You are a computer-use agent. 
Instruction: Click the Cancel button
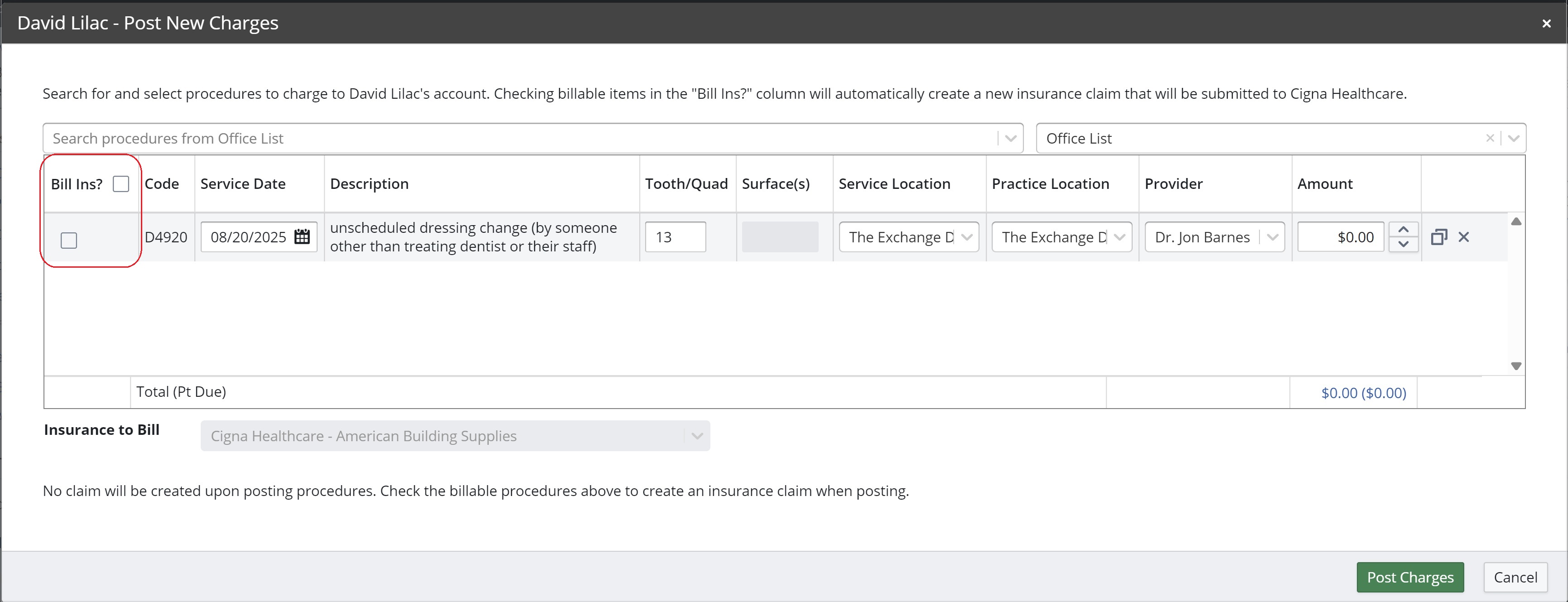click(x=1515, y=577)
